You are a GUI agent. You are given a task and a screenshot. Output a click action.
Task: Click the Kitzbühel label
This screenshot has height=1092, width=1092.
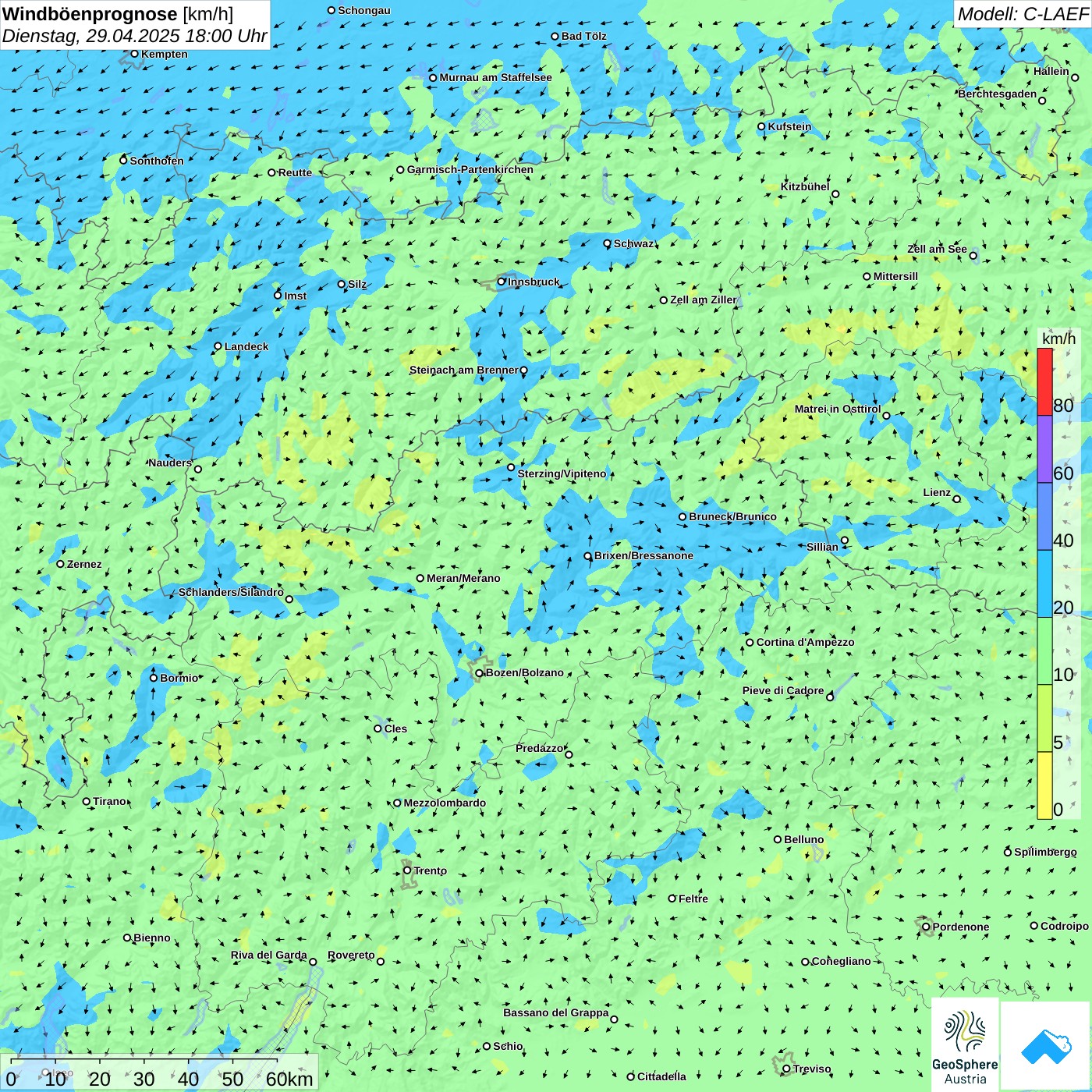(x=805, y=186)
